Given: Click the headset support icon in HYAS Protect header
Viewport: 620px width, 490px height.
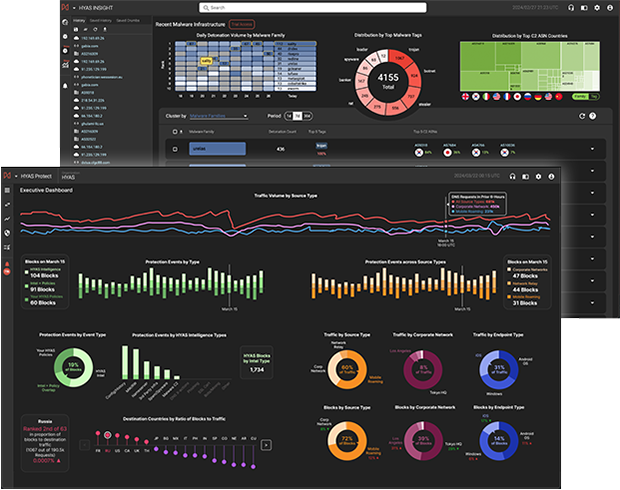Looking at the screenshot, I should click(512, 176).
